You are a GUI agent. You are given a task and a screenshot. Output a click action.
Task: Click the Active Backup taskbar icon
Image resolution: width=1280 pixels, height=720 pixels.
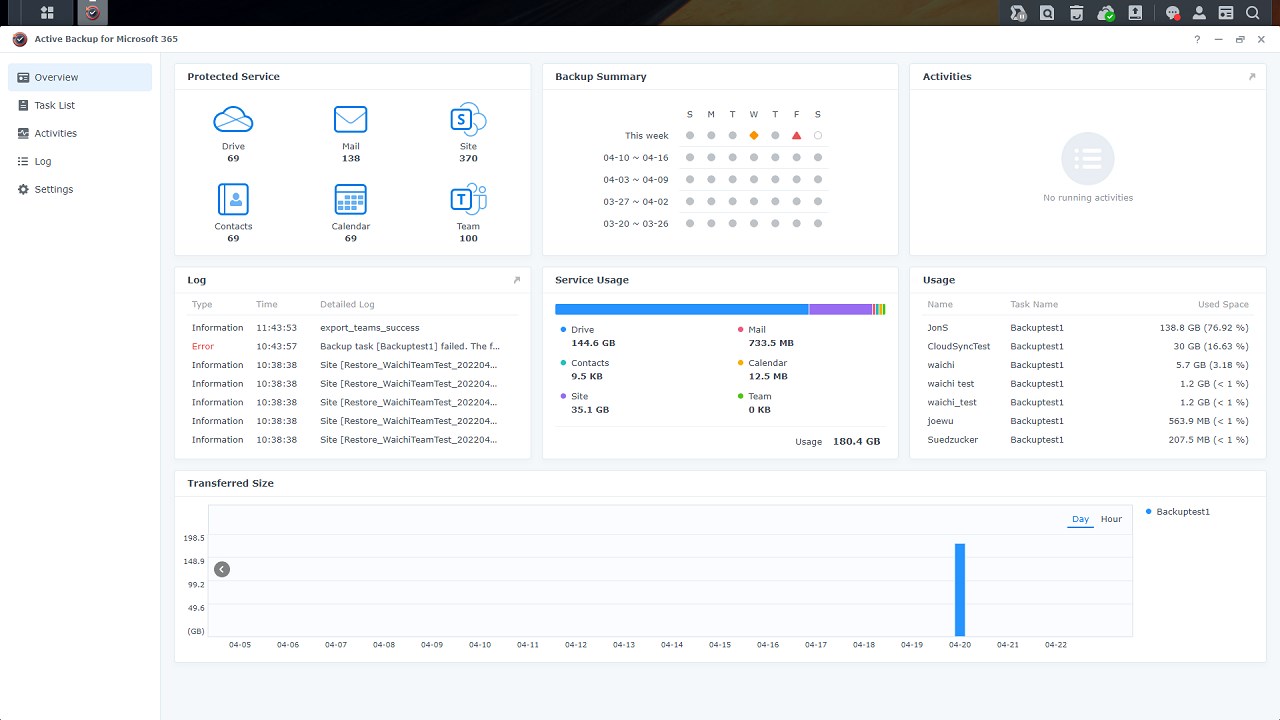(x=93, y=13)
